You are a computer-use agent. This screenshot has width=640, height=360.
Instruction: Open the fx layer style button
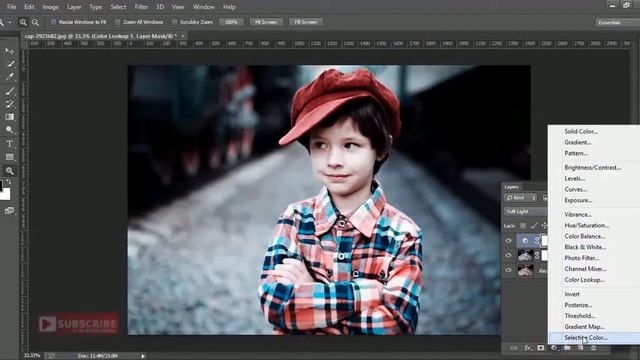click(x=527, y=348)
